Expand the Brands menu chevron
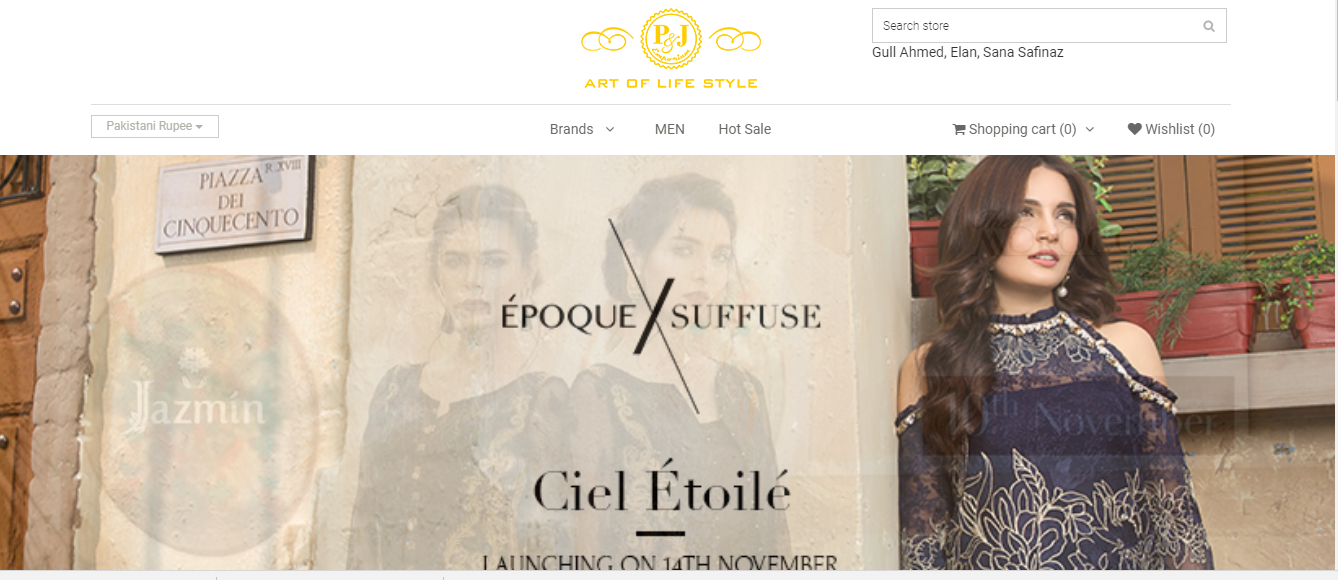The image size is (1338, 580). tap(610, 129)
